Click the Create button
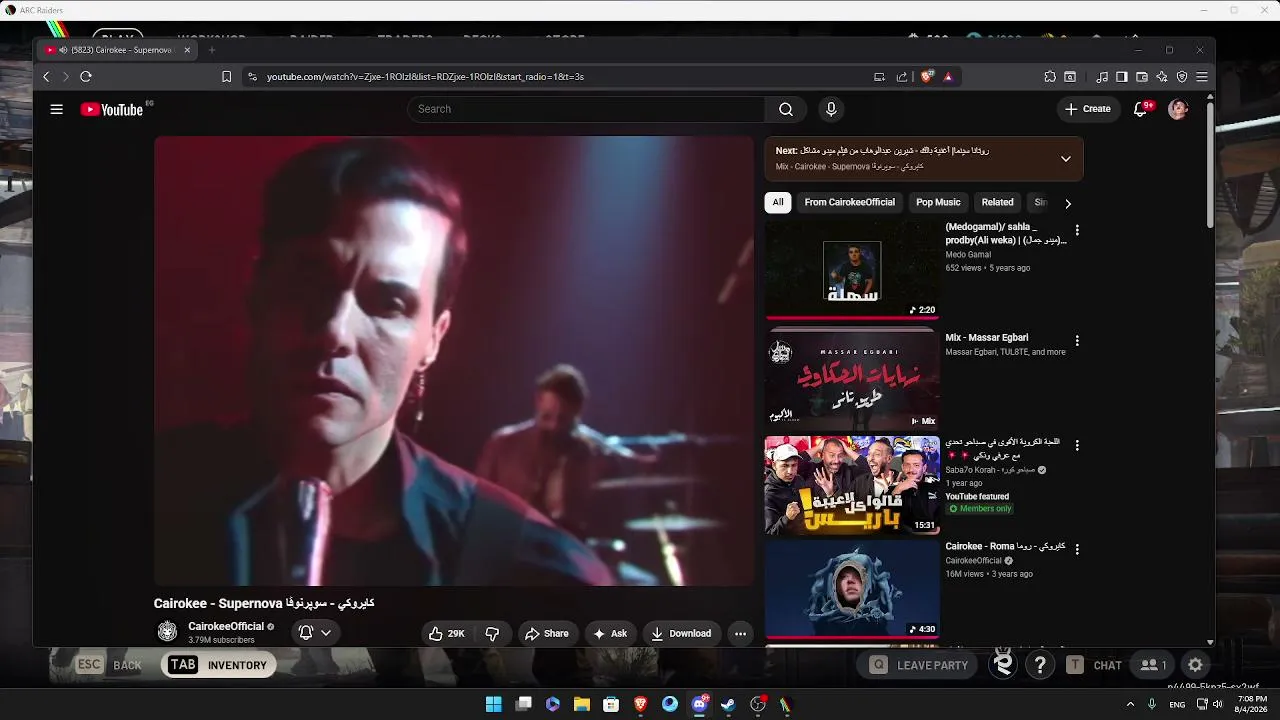 [1088, 109]
